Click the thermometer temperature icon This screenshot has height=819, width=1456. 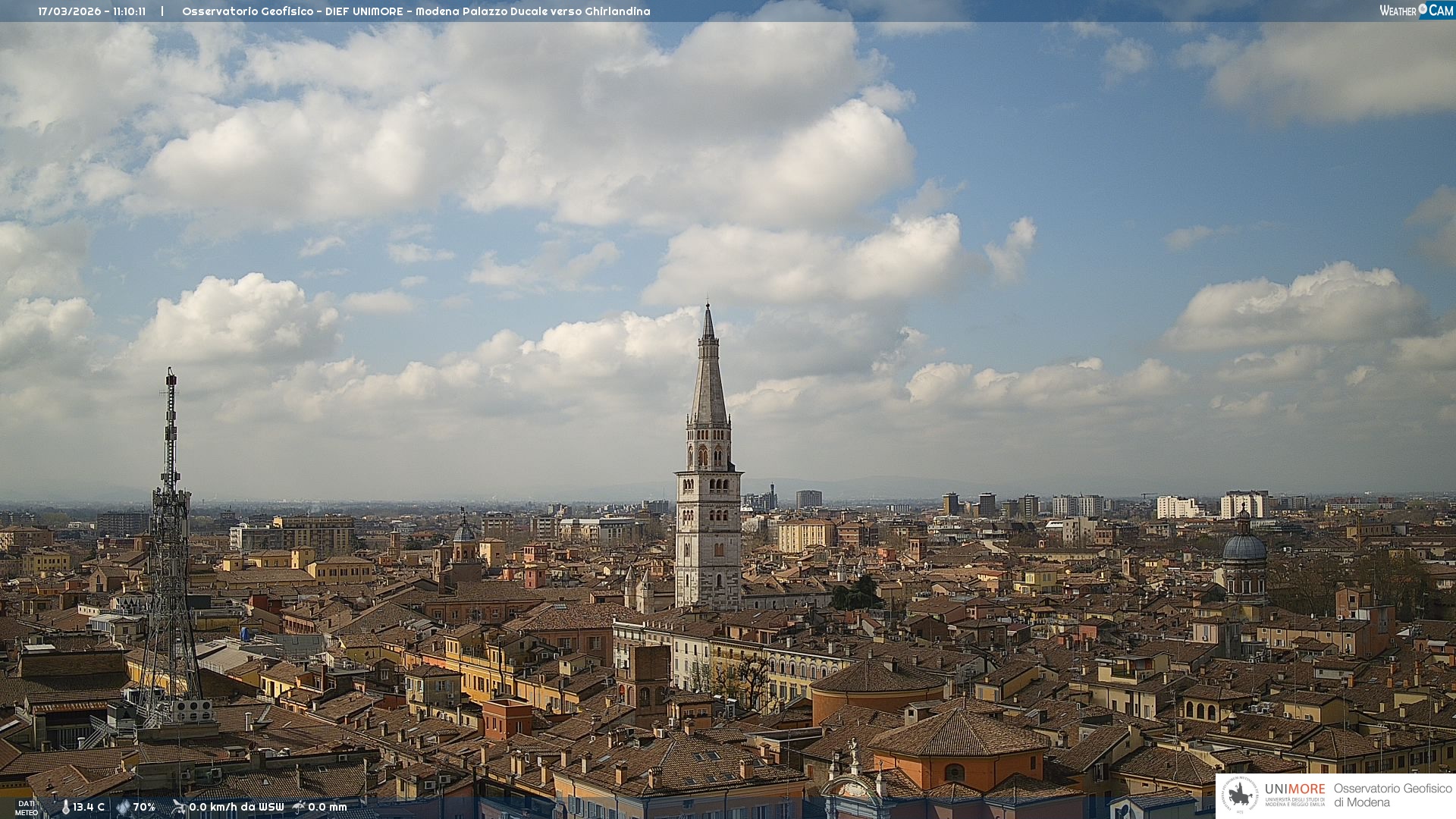pyautogui.click(x=65, y=808)
